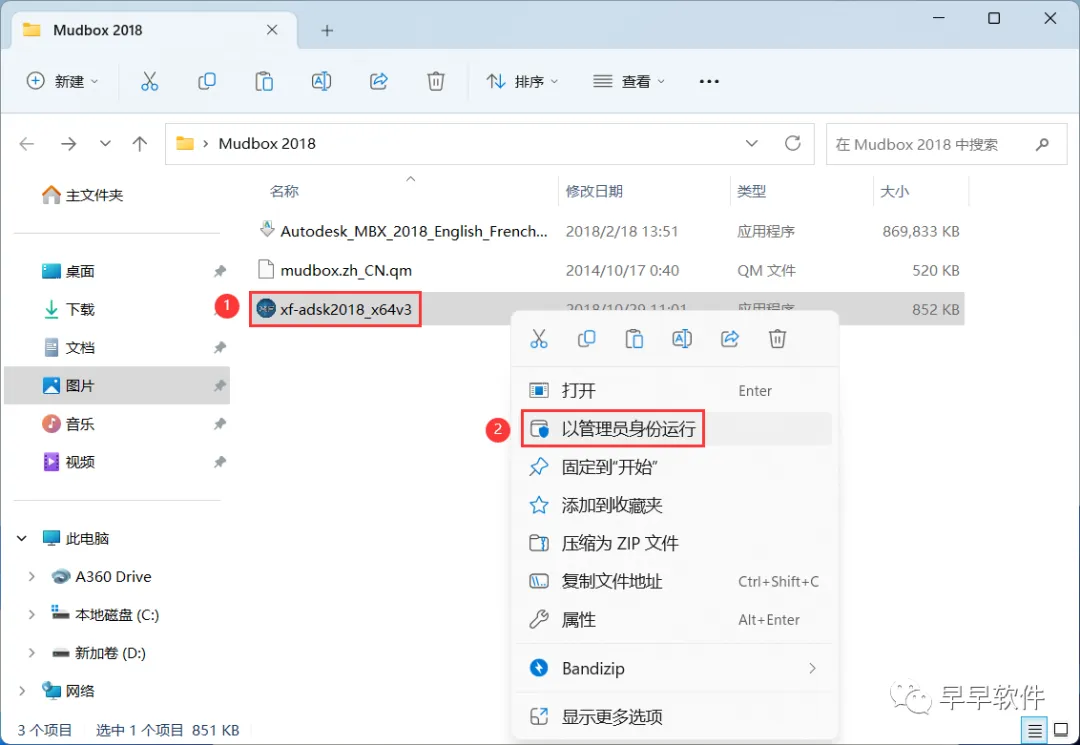1080x745 pixels.
Task: Open the 查看 (View) dropdown
Action: (x=629, y=81)
